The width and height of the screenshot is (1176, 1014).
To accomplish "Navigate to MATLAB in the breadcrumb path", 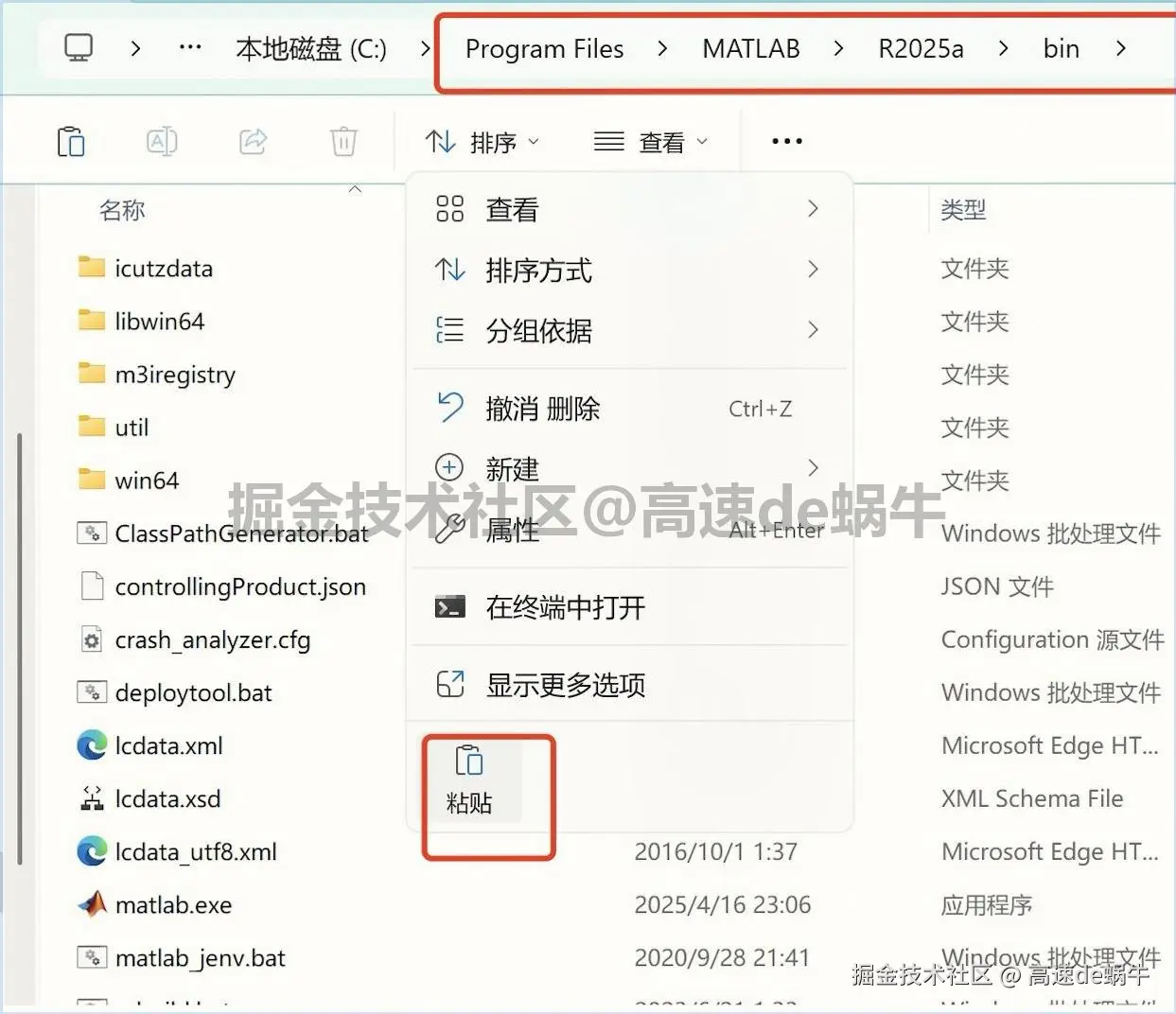I will pyautogui.click(x=750, y=48).
